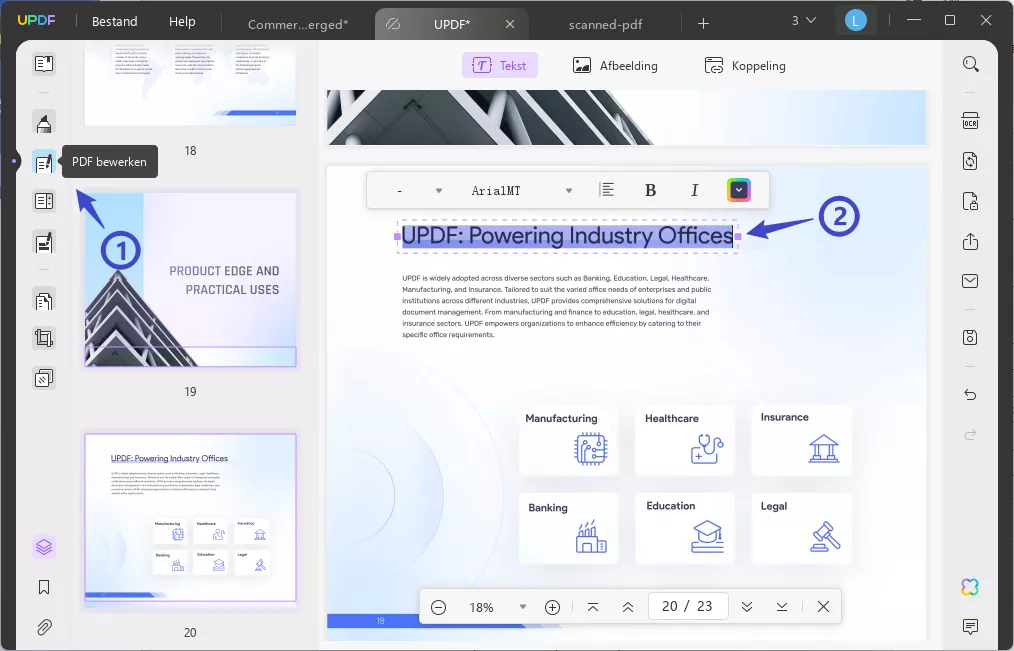The width and height of the screenshot is (1014, 651).
Task: Expand the font size dropdown
Action: coord(438,191)
